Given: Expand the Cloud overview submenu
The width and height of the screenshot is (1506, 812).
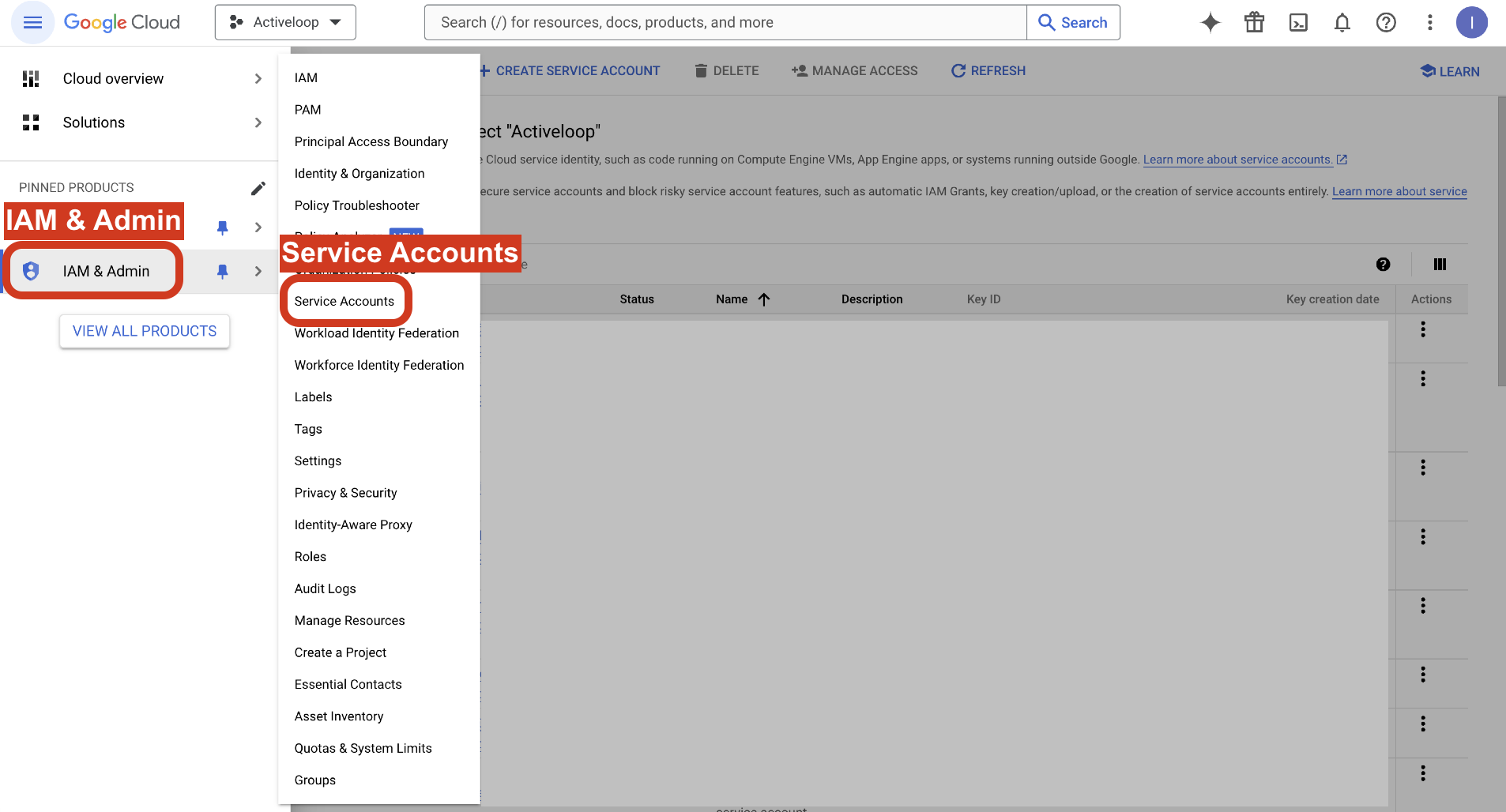Looking at the screenshot, I should coord(258,79).
